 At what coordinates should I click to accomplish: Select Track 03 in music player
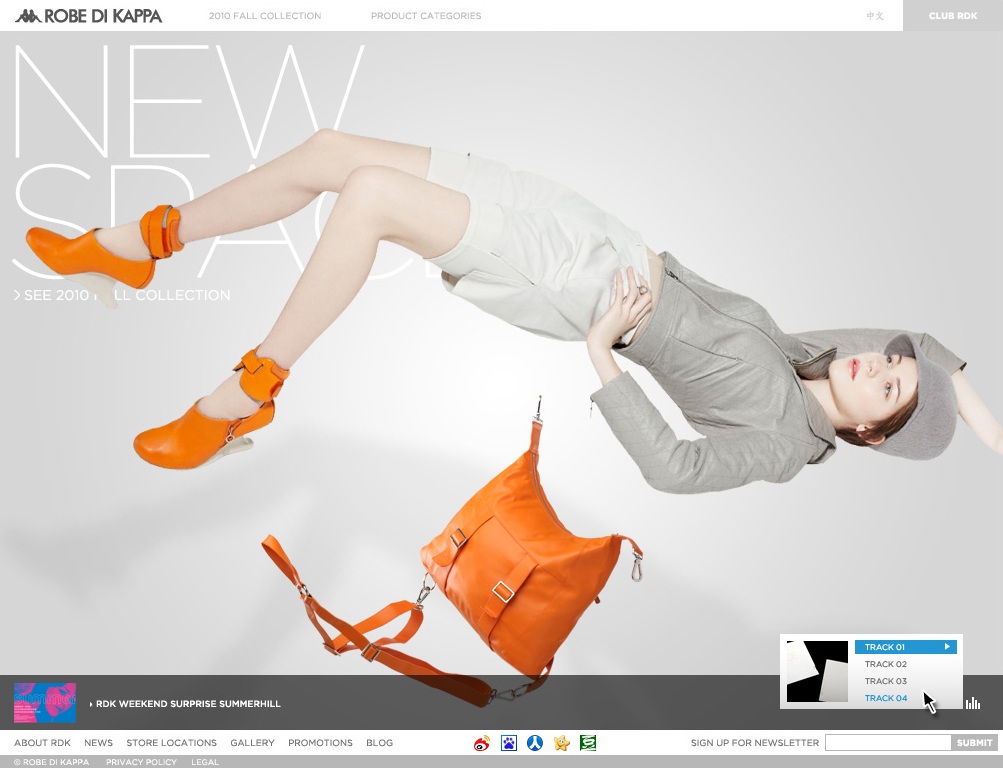click(x=886, y=681)
